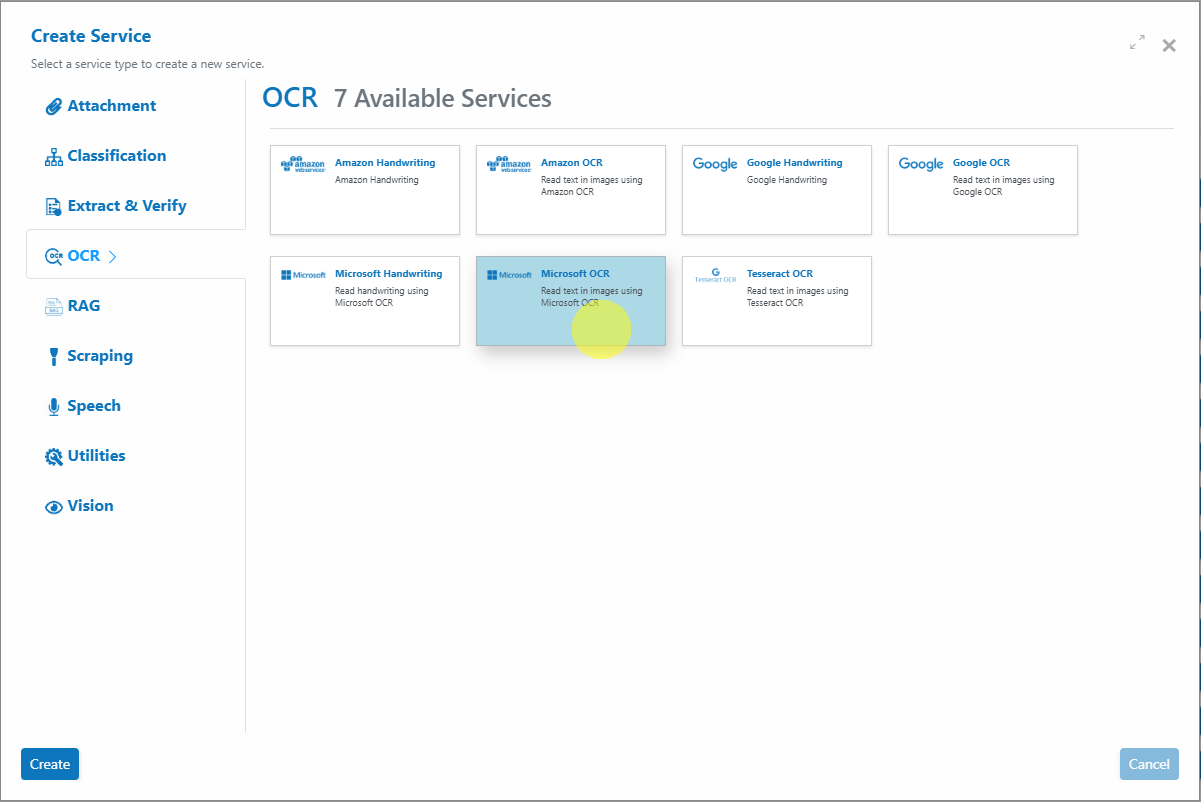Click the 'Google Handwriting' description under the title
The height and width of the screenshot is (802, 1201).
pos(787,181)
